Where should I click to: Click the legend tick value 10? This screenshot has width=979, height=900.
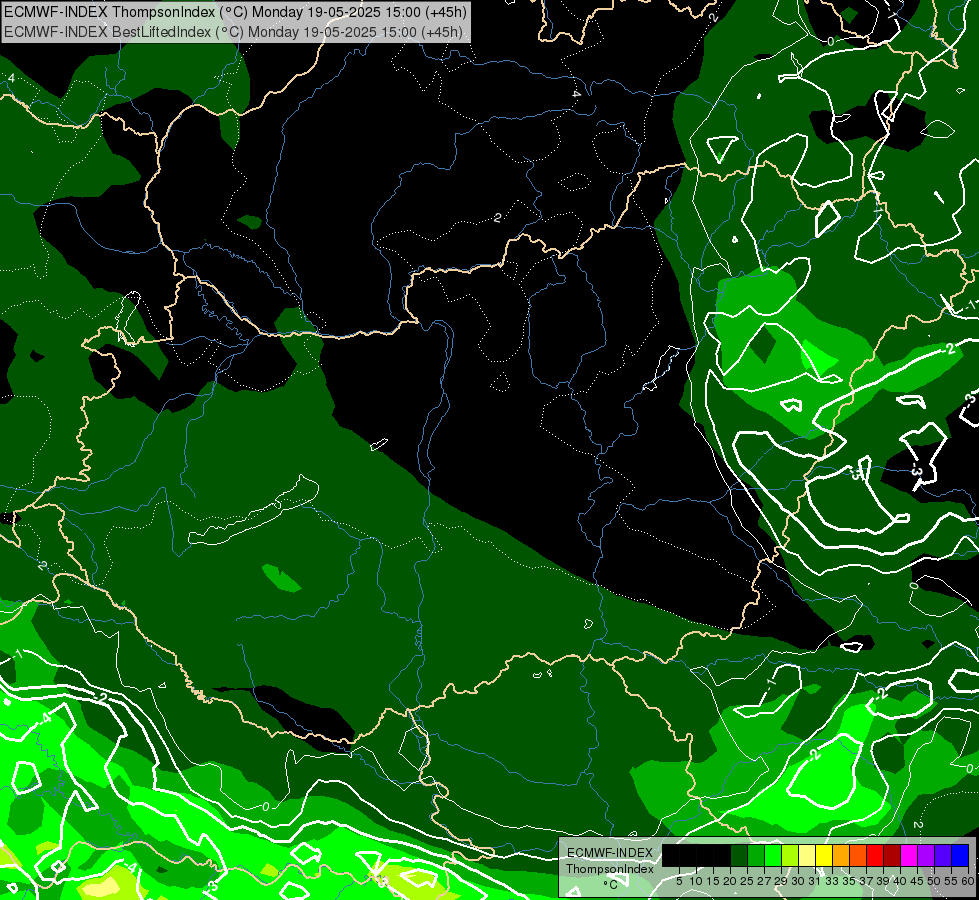click(696, 881)
